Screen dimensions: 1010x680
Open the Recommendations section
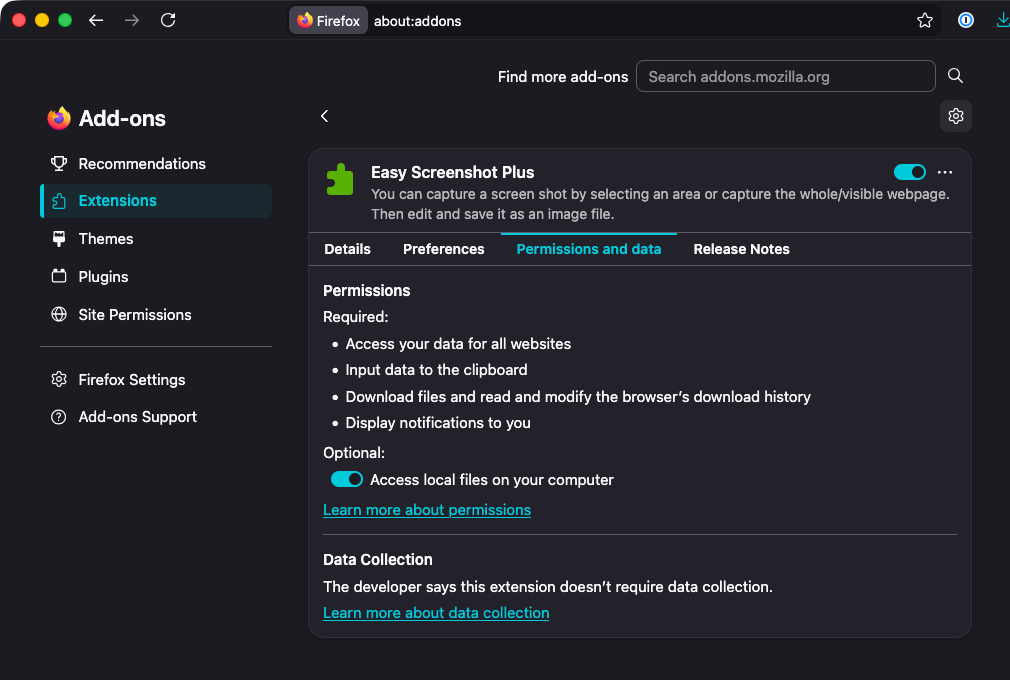tap(155, 164)
